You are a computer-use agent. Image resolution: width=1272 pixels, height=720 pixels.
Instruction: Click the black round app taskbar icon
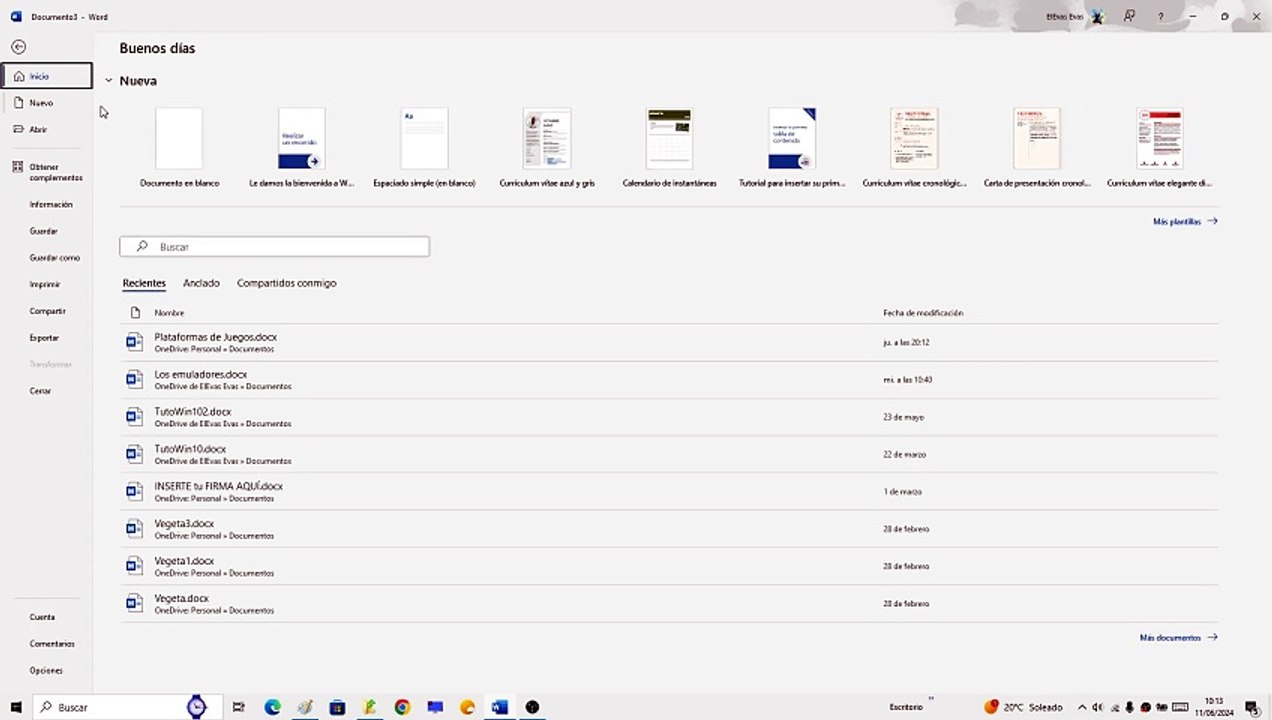[532, 707]
